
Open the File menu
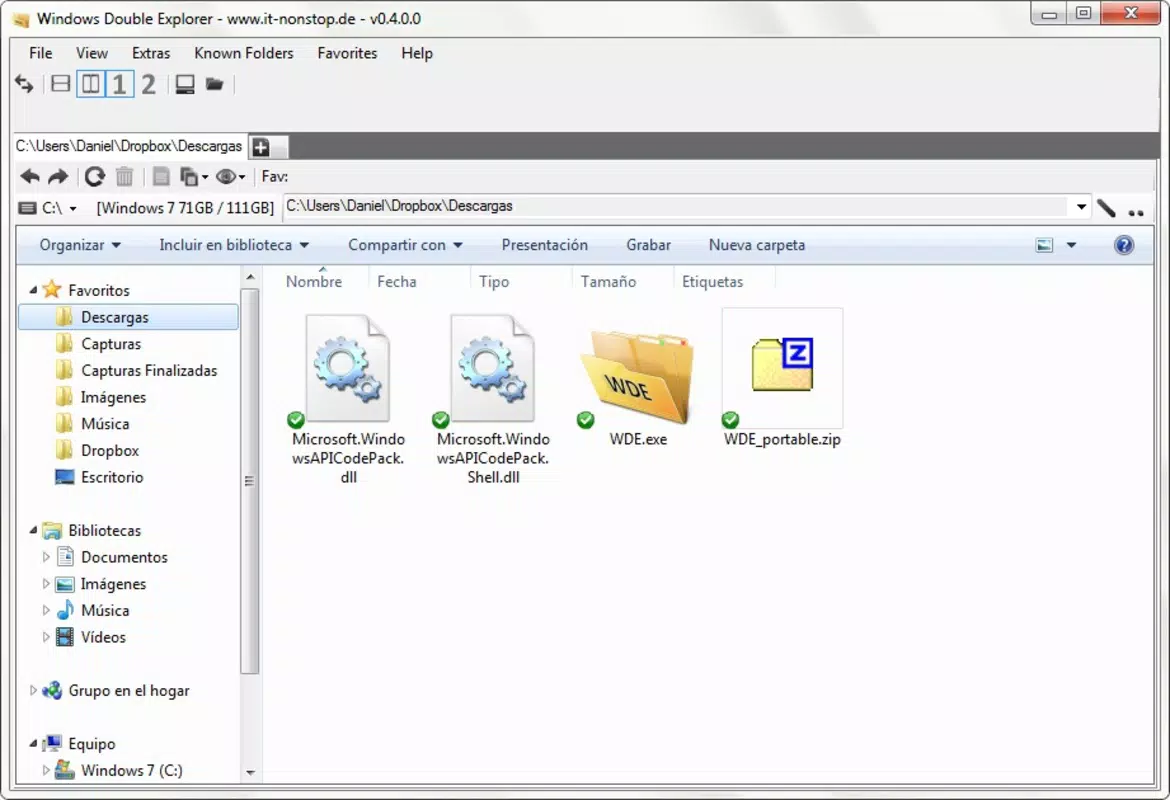pyautogui.click(x=40, y=53)
